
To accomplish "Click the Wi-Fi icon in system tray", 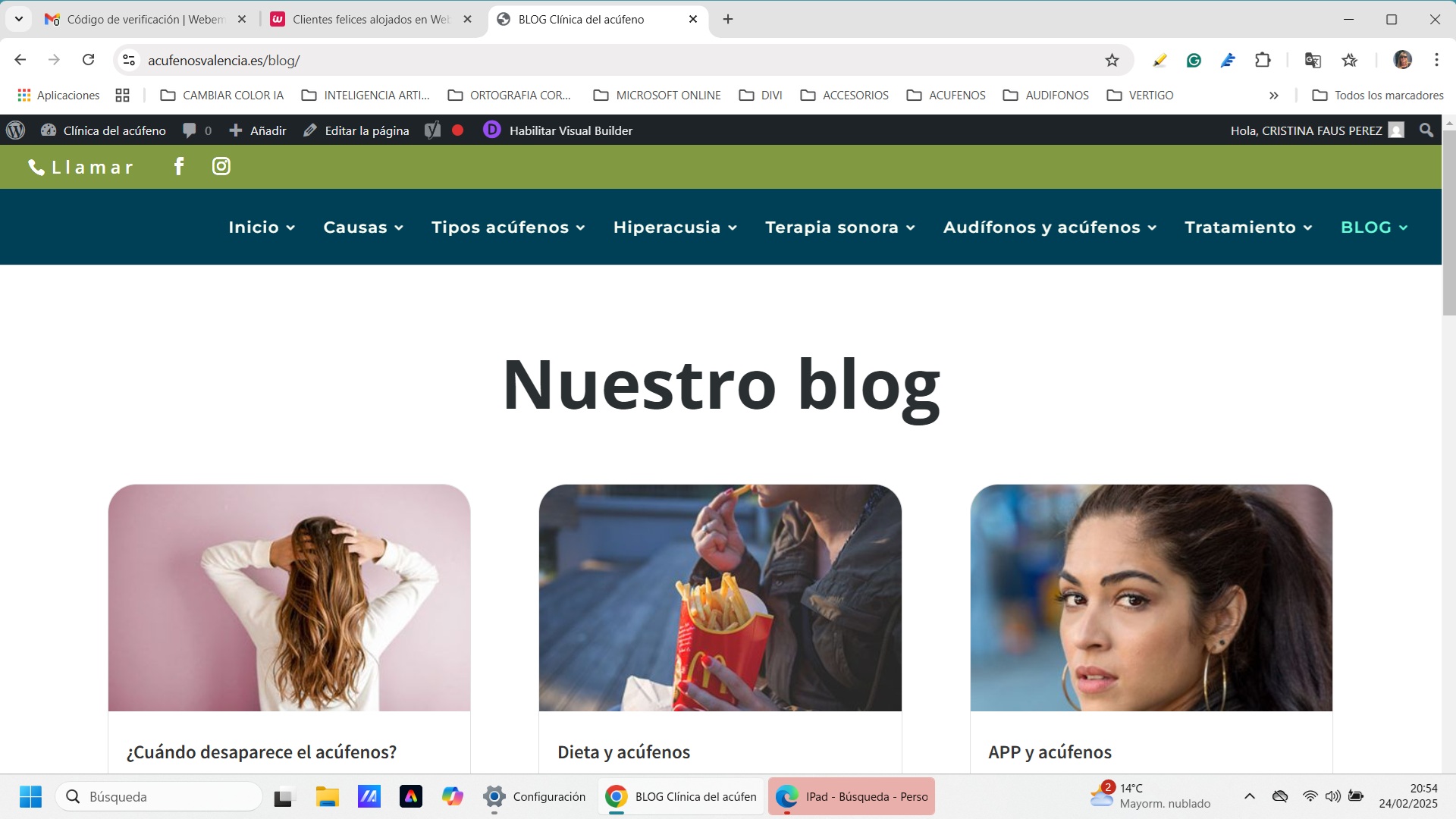I will click(x=1310, y=796).
